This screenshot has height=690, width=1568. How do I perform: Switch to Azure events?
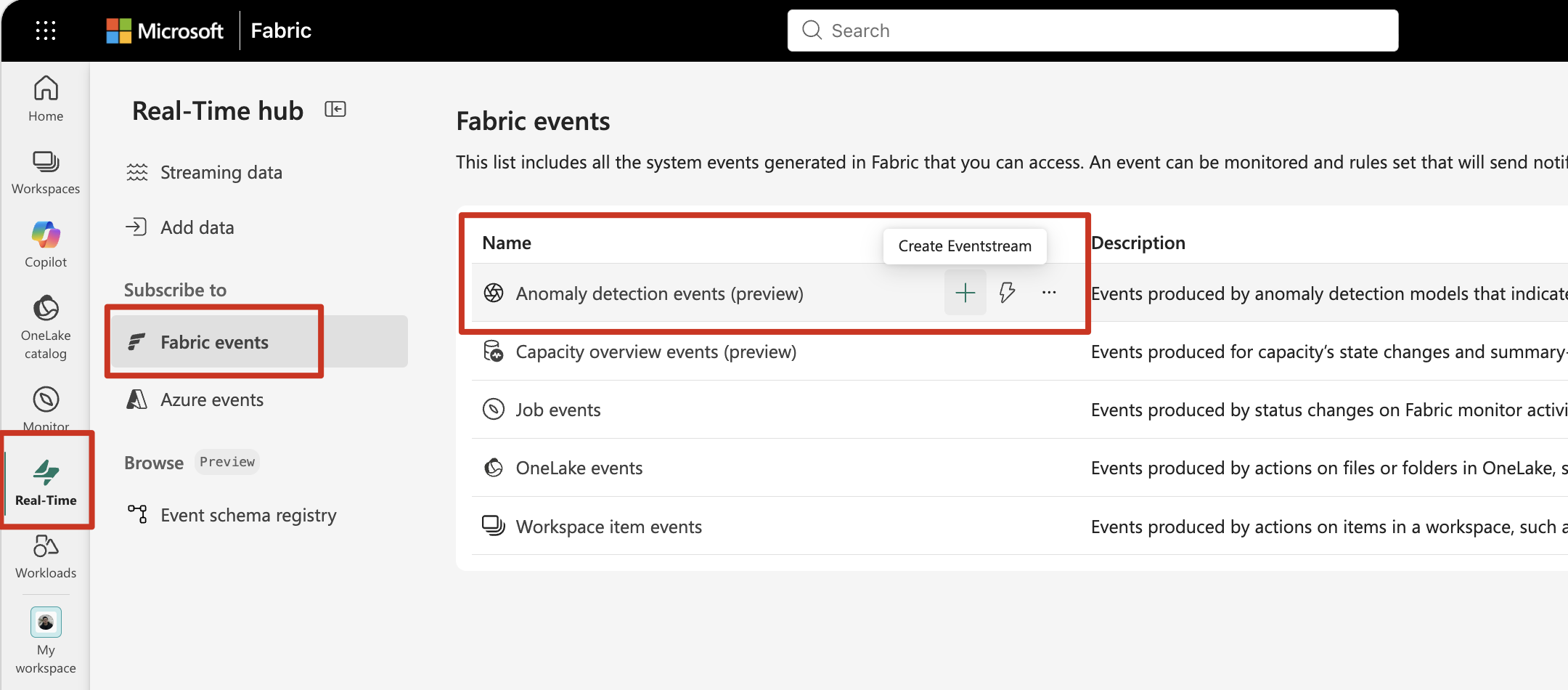click(211, 399)
